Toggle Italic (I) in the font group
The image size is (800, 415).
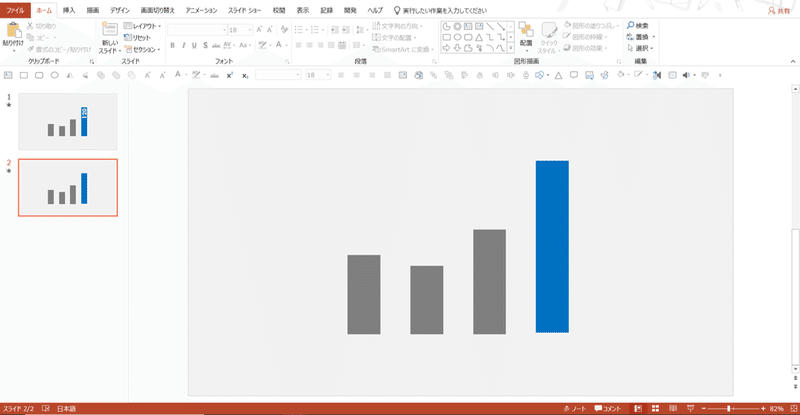coord(183,45)
